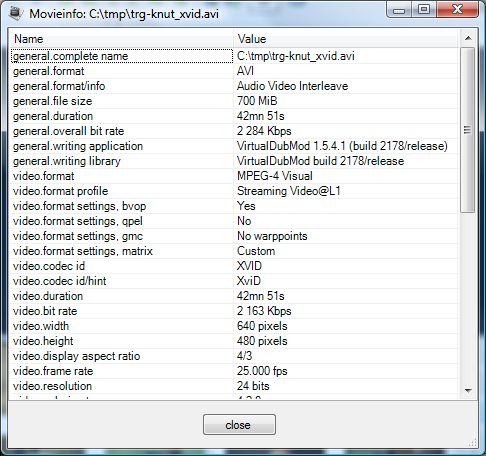Select the general.complete name row
The width and height of the screenshot is (486, 456).
coord(234,56)
